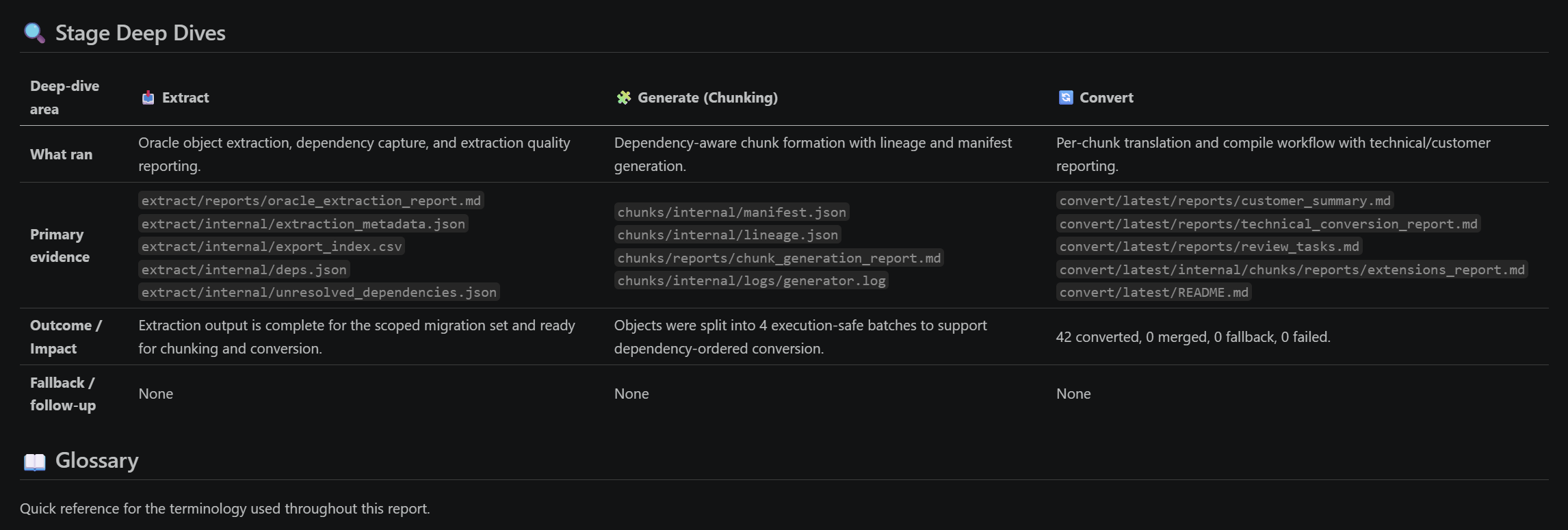Select convert/latest/reports/review_tasks.md path
The image size is (1568, 530).
(x=1210, y=246)
